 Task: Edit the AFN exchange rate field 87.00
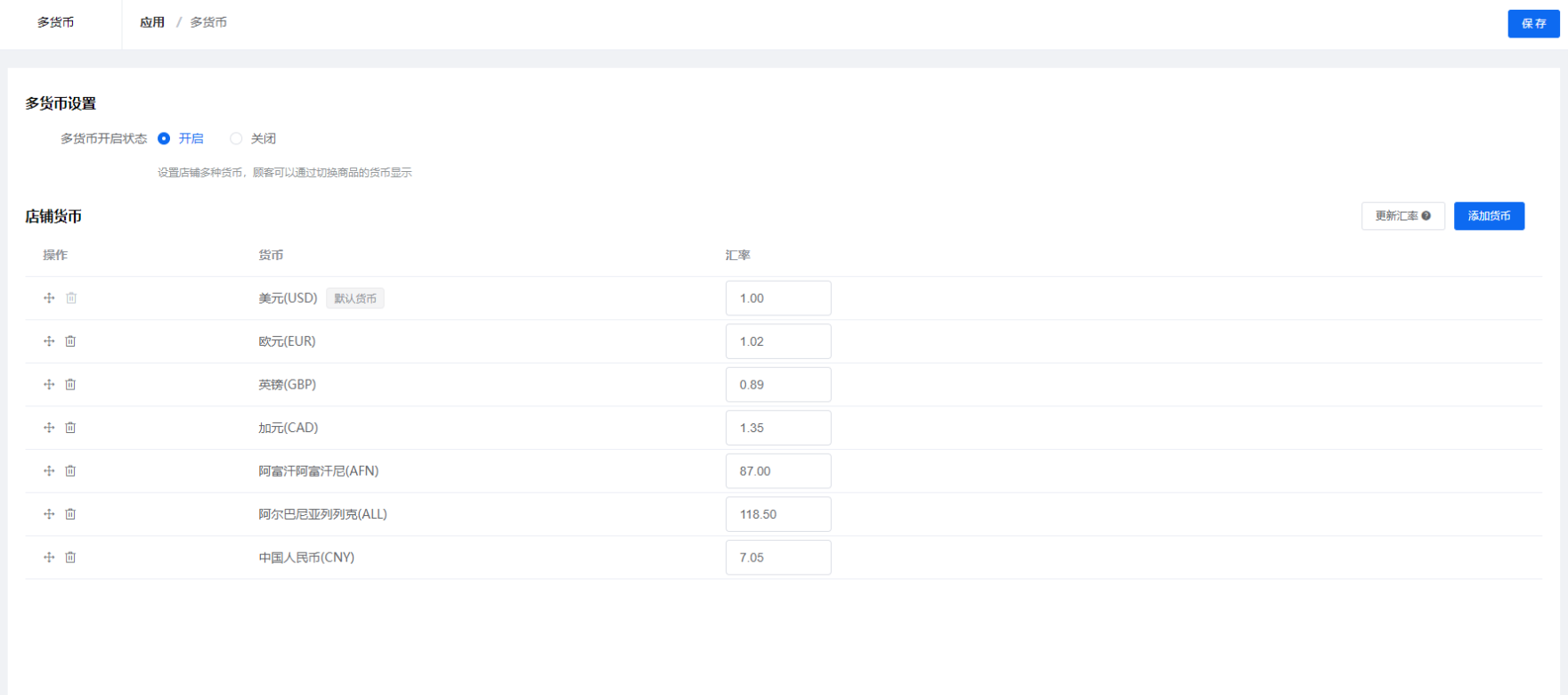[x=778, y=471]
